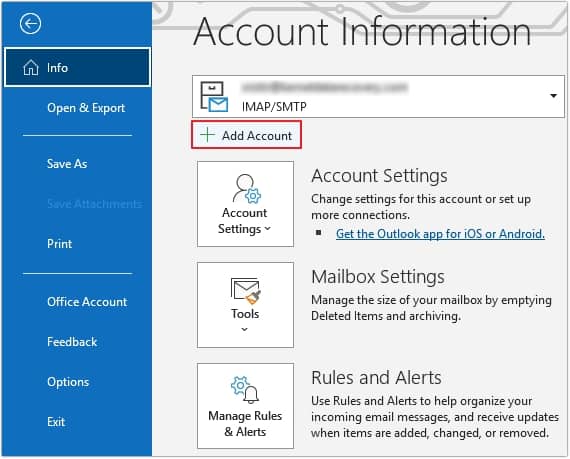Select Print in sidebar
The image size is (570, 459).
59,243
